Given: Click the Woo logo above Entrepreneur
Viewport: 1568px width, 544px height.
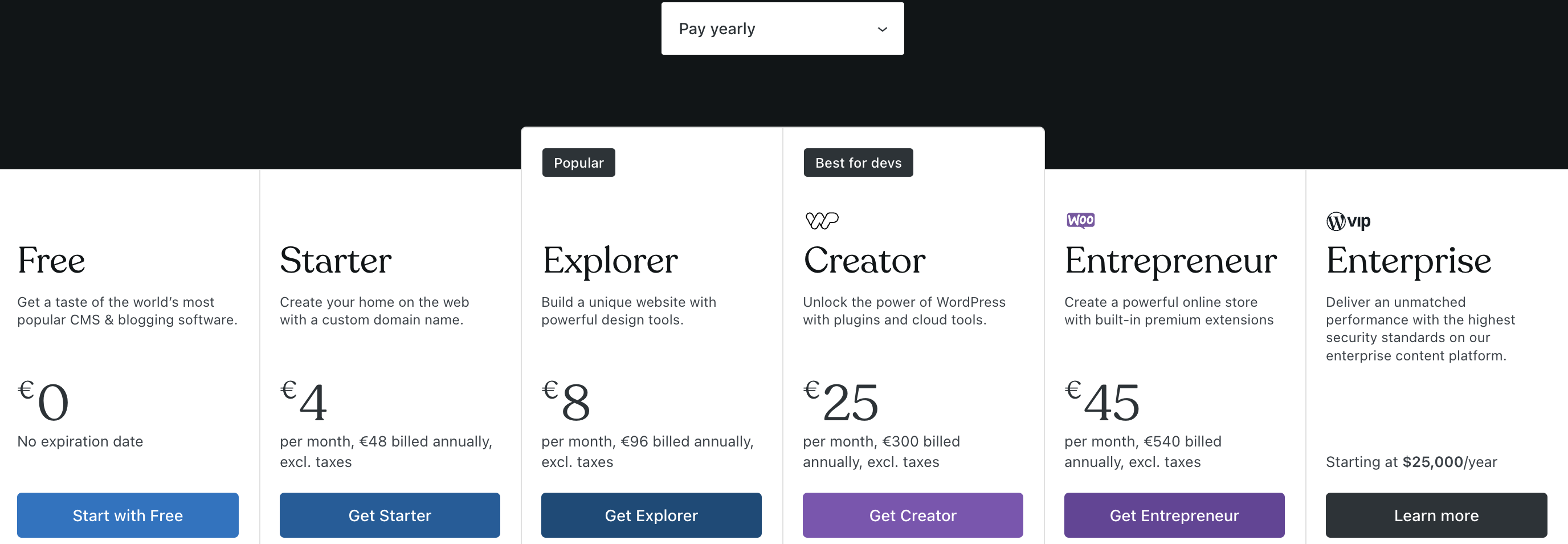Looking at the screenshot, I should tap(1080, 220).
